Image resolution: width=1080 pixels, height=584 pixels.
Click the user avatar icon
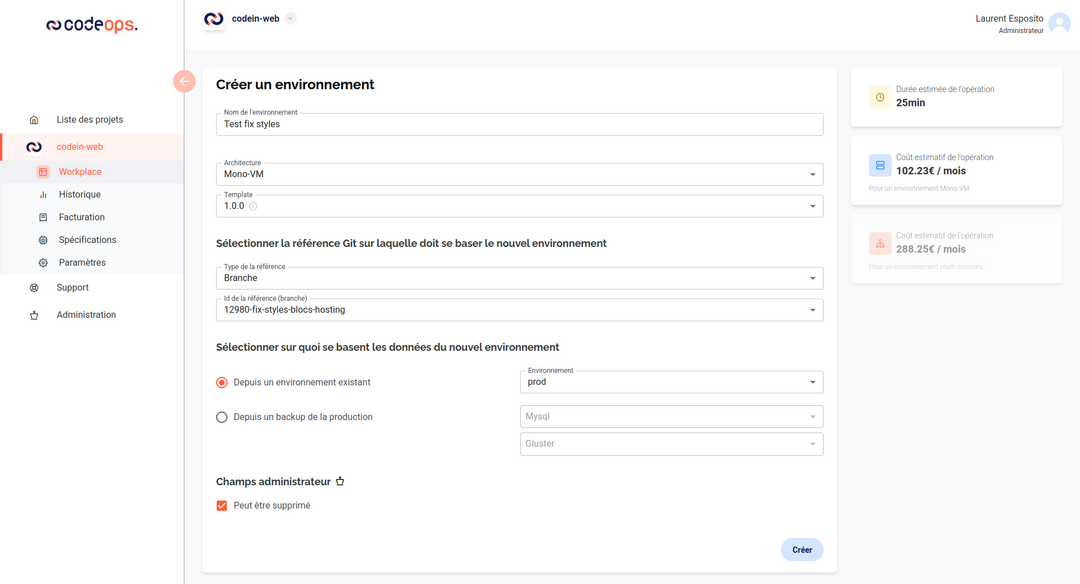pyautogui.click(x=1059, y=24)
